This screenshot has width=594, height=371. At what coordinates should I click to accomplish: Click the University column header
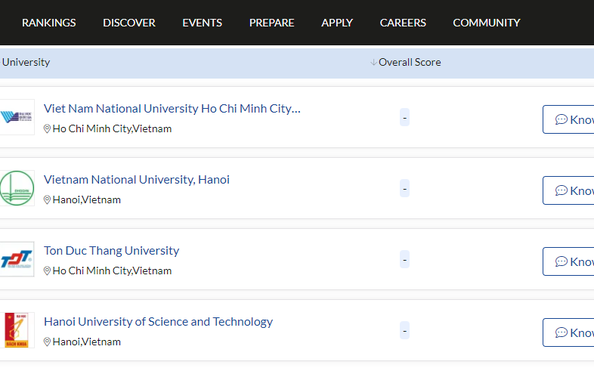(x=26, y=62)
